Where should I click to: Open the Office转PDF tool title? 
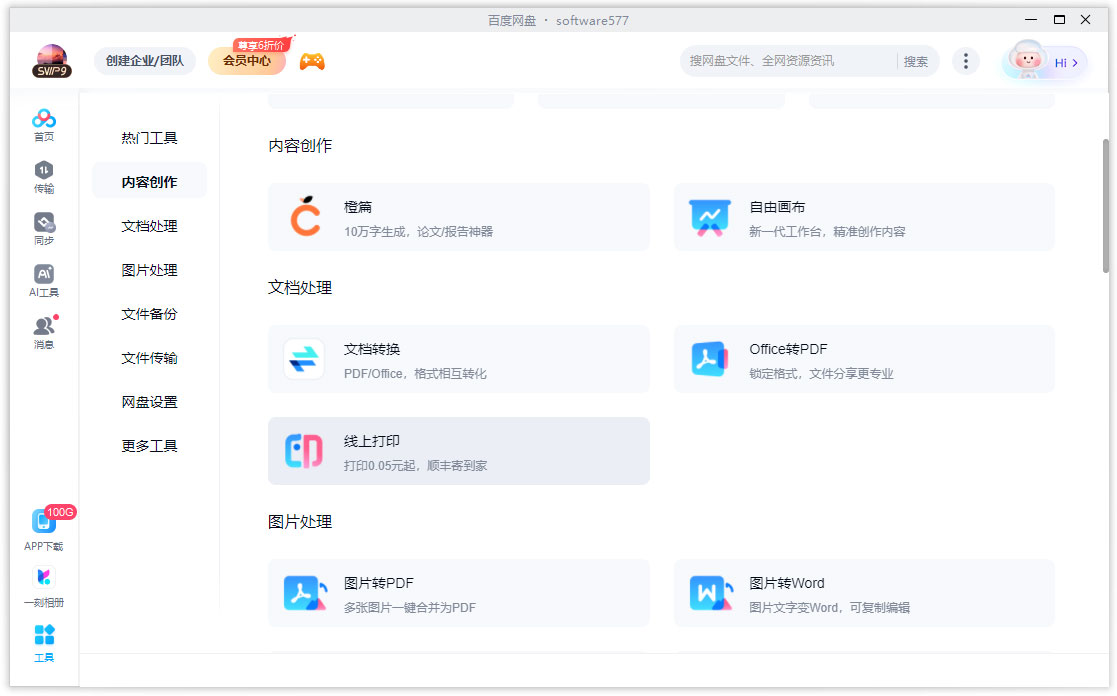(788, 350)
